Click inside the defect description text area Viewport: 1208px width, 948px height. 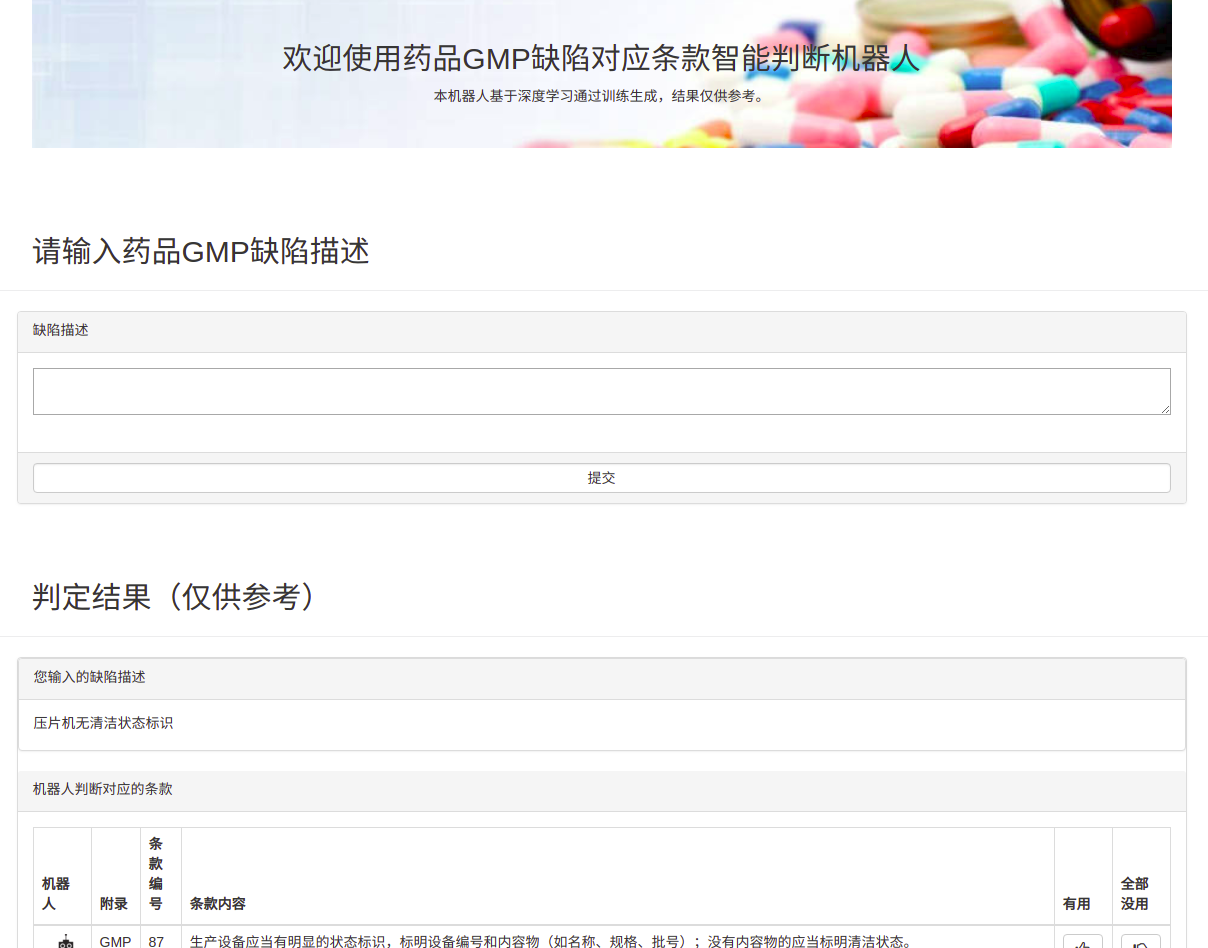601,391
